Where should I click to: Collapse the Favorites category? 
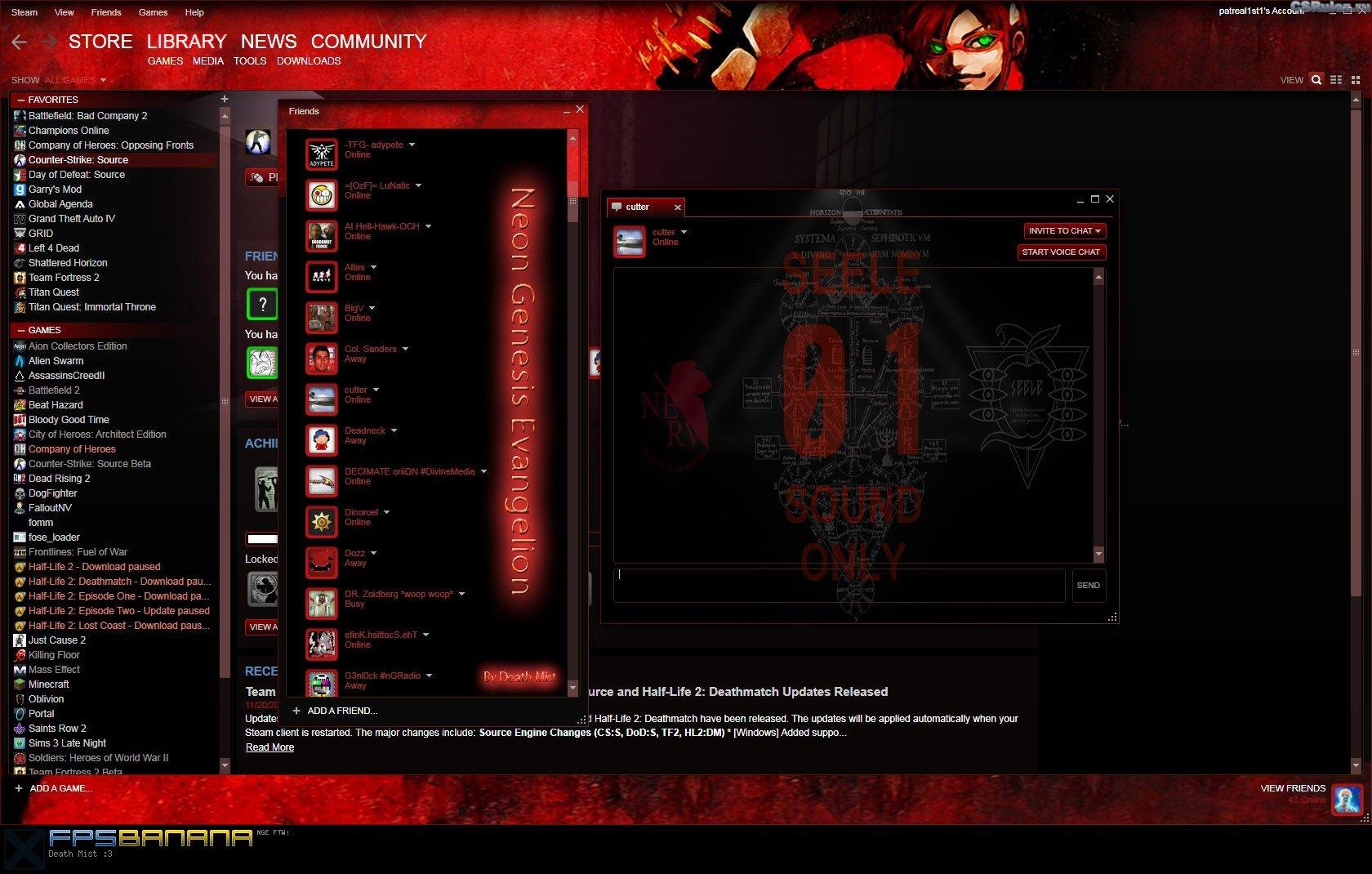pos(20,100)
